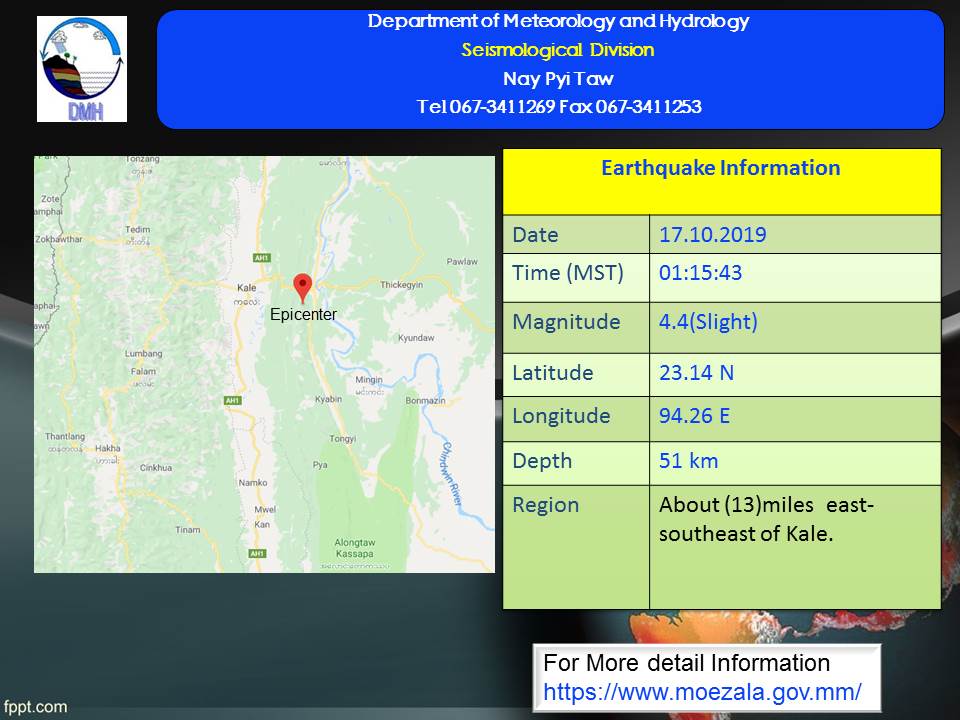This screenshot has height=720, width=960.
Task: Click the 'Namko' label on map
Action: 253,482
